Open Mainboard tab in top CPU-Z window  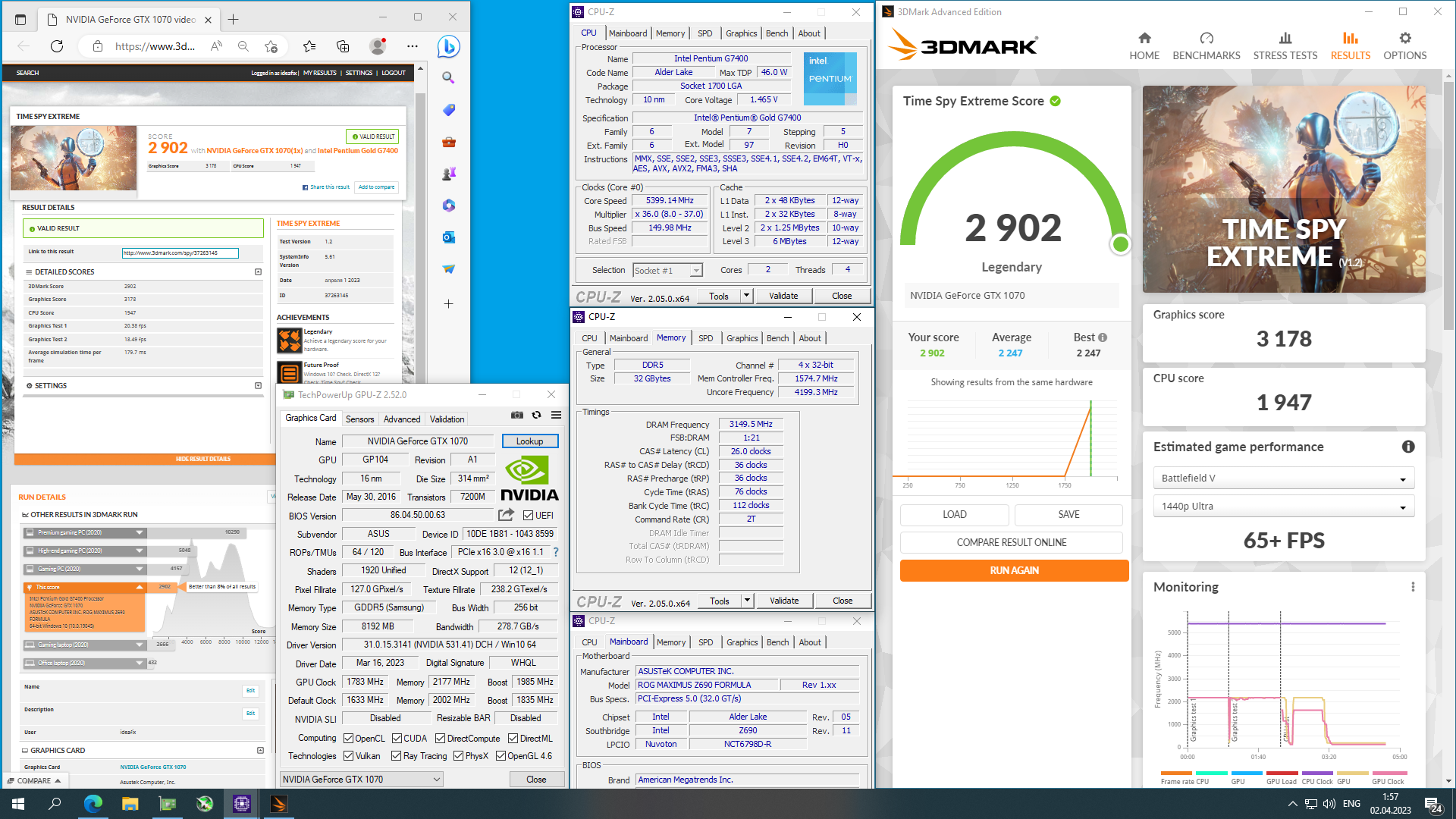628,33
